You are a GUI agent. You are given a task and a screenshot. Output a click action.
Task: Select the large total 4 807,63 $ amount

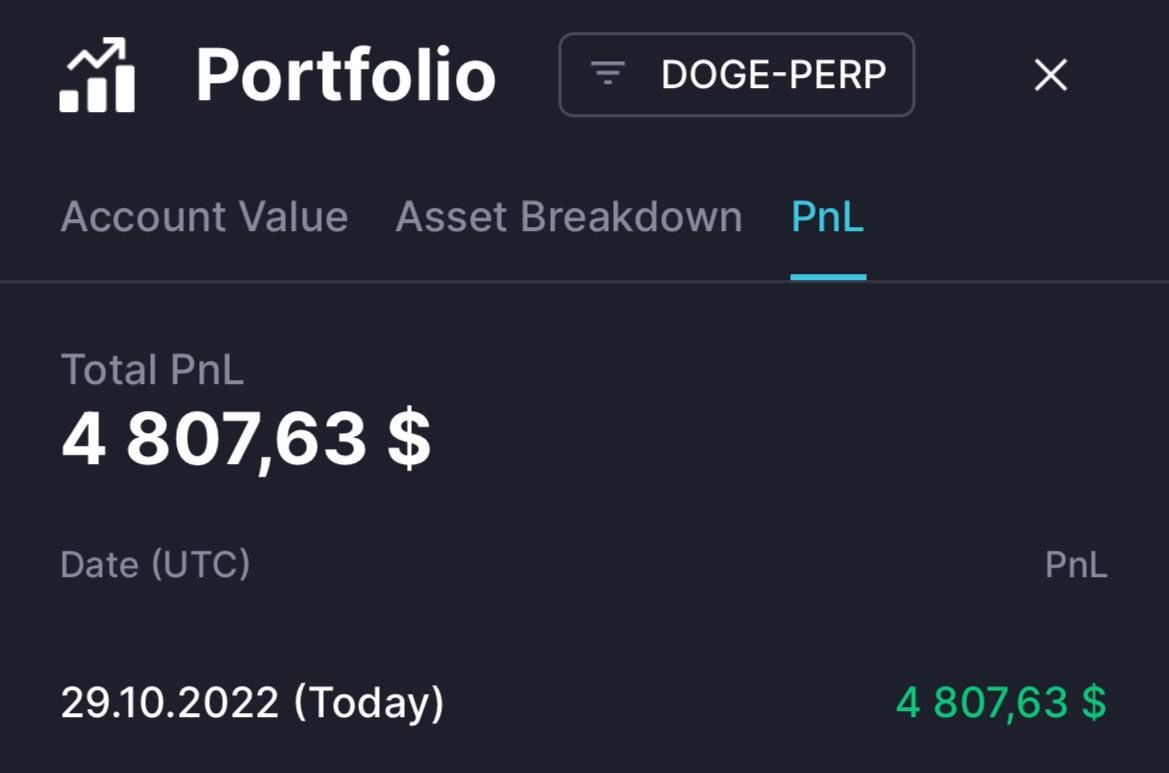point(246,439)
